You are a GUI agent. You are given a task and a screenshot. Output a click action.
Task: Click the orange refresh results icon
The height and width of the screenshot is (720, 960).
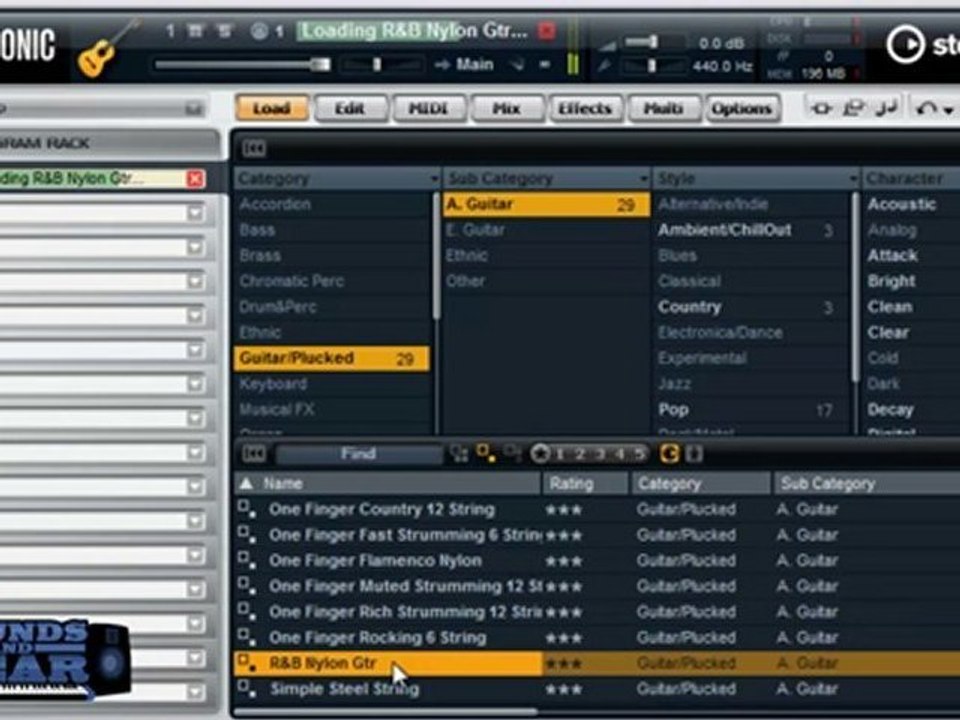(670, 454)
